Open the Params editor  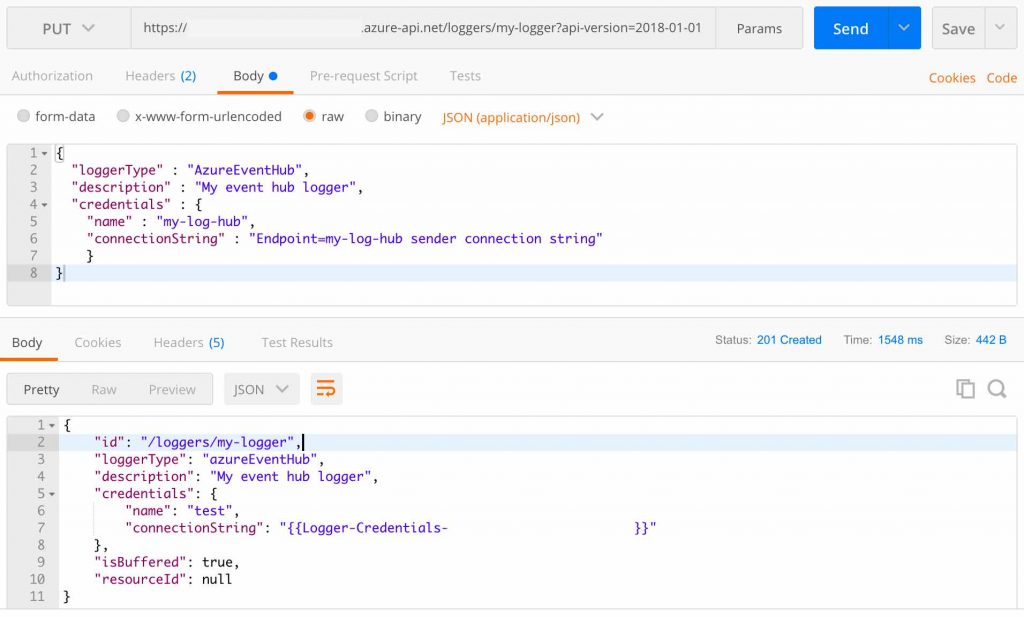(759, 28)
